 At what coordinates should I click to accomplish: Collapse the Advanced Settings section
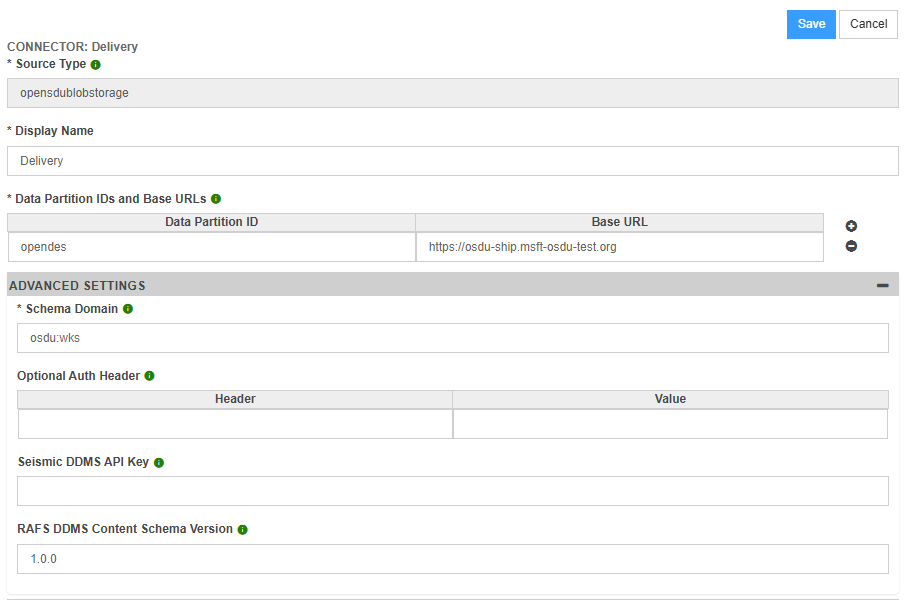click(882, 286)
